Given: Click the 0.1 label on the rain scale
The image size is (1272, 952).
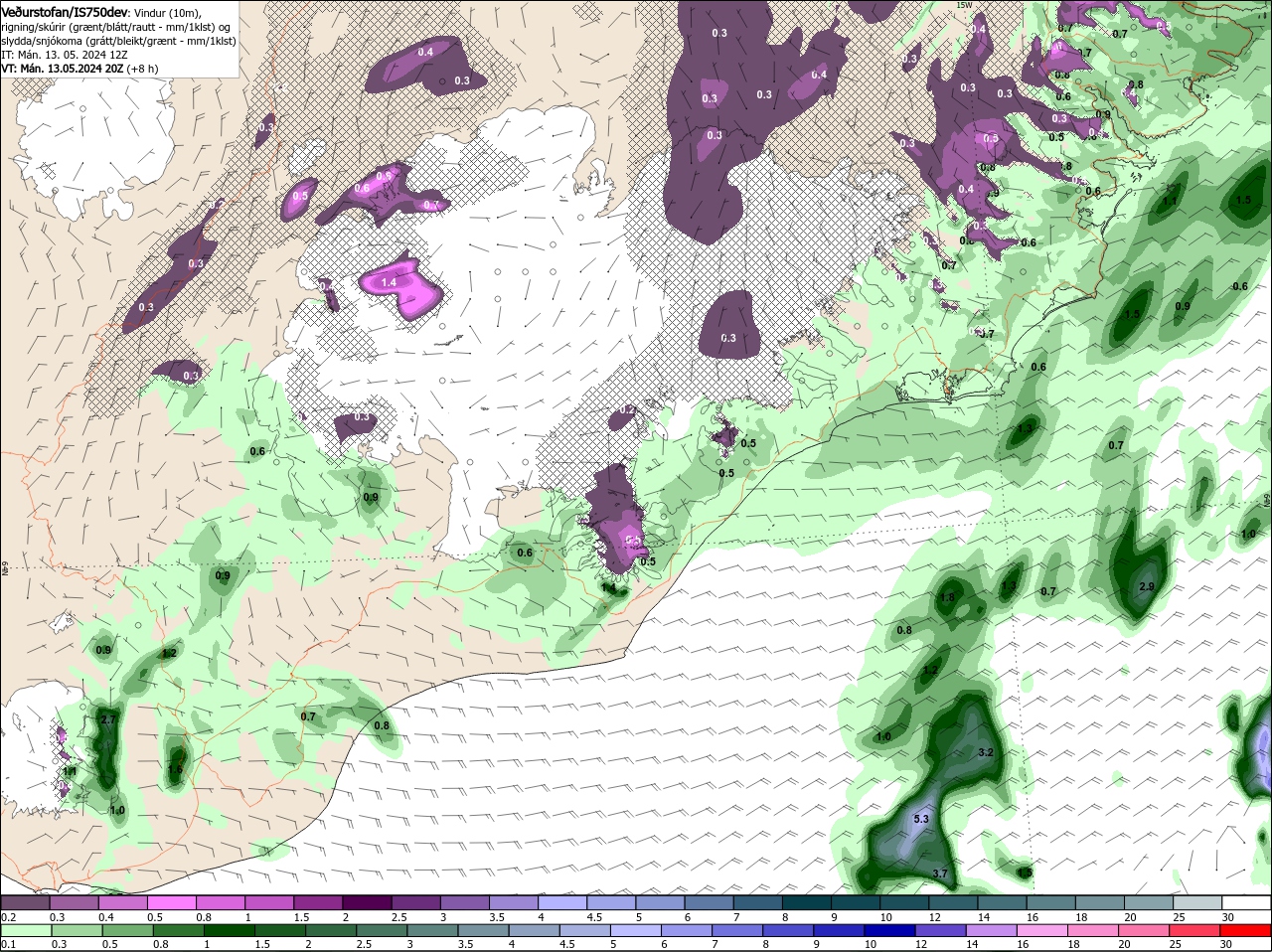Looking at the screenshot, I should coord(8,944).
